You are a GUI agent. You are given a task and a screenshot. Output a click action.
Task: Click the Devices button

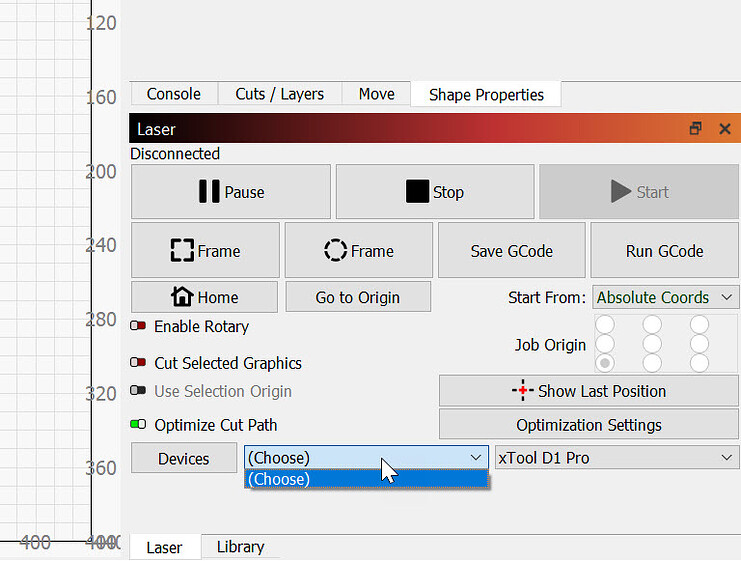[184, 459]
